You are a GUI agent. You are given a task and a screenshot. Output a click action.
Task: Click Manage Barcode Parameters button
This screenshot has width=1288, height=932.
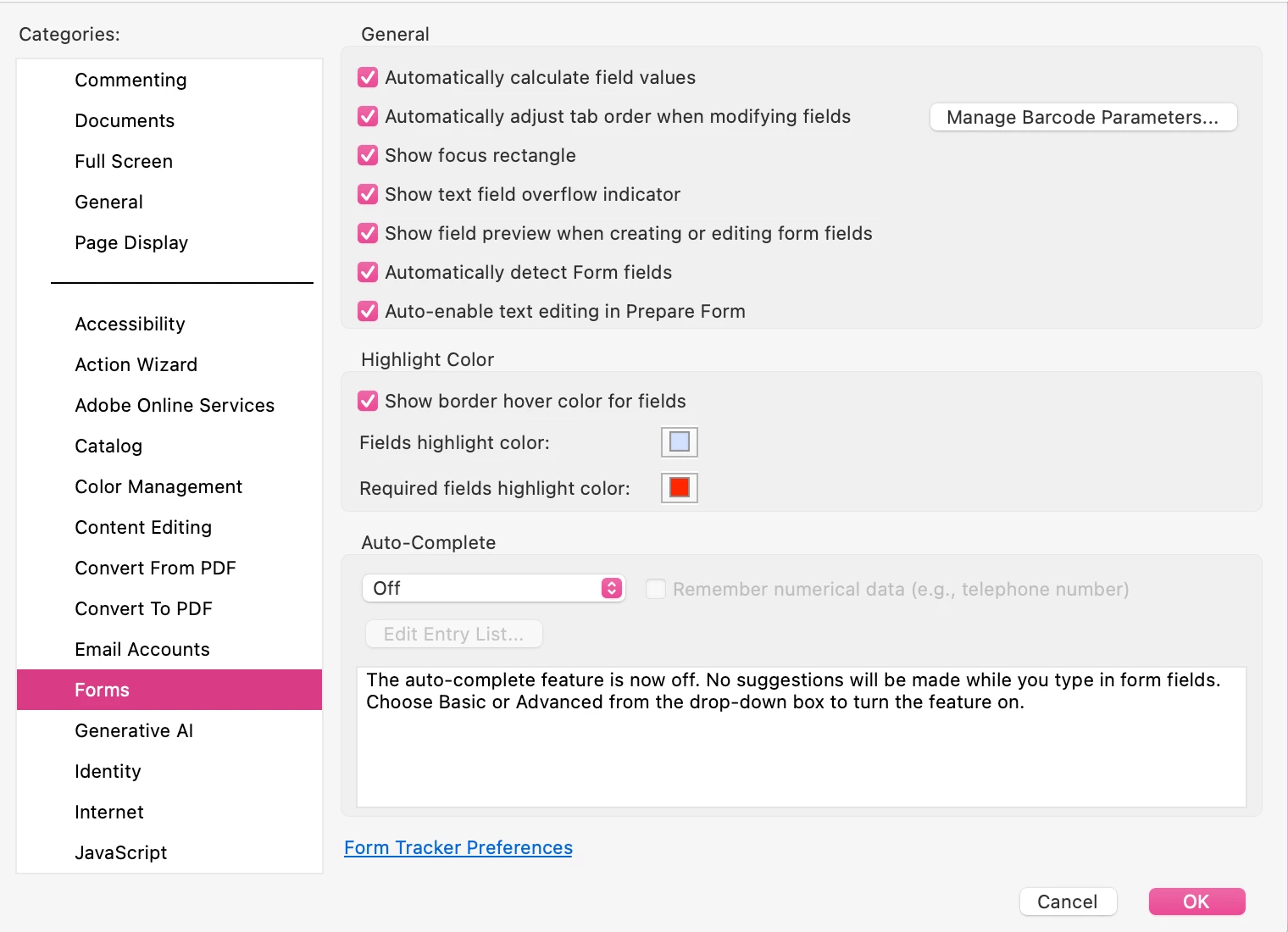click(x=1083, y=118)
